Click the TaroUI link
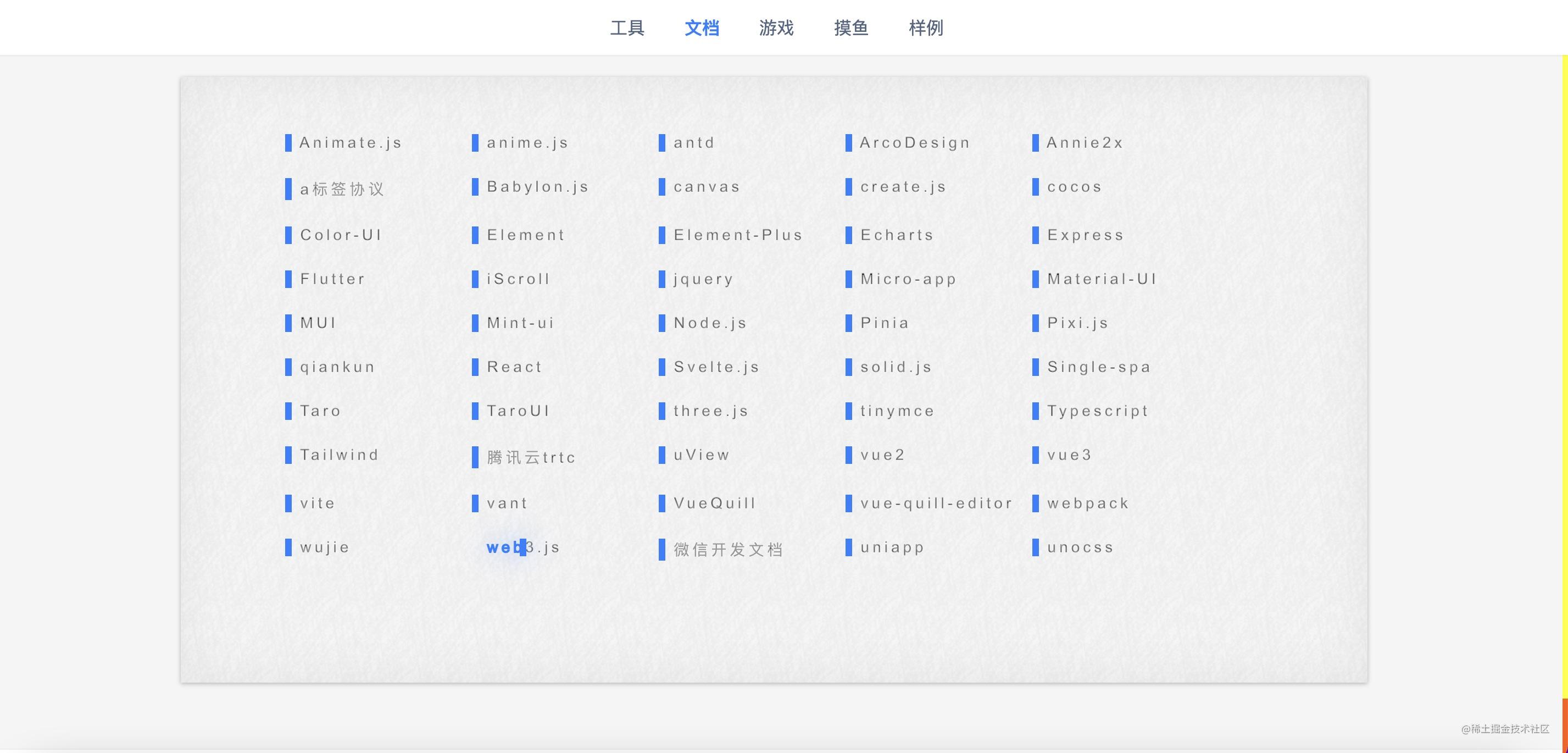The image size is (1568, 753). pos(518,411)
